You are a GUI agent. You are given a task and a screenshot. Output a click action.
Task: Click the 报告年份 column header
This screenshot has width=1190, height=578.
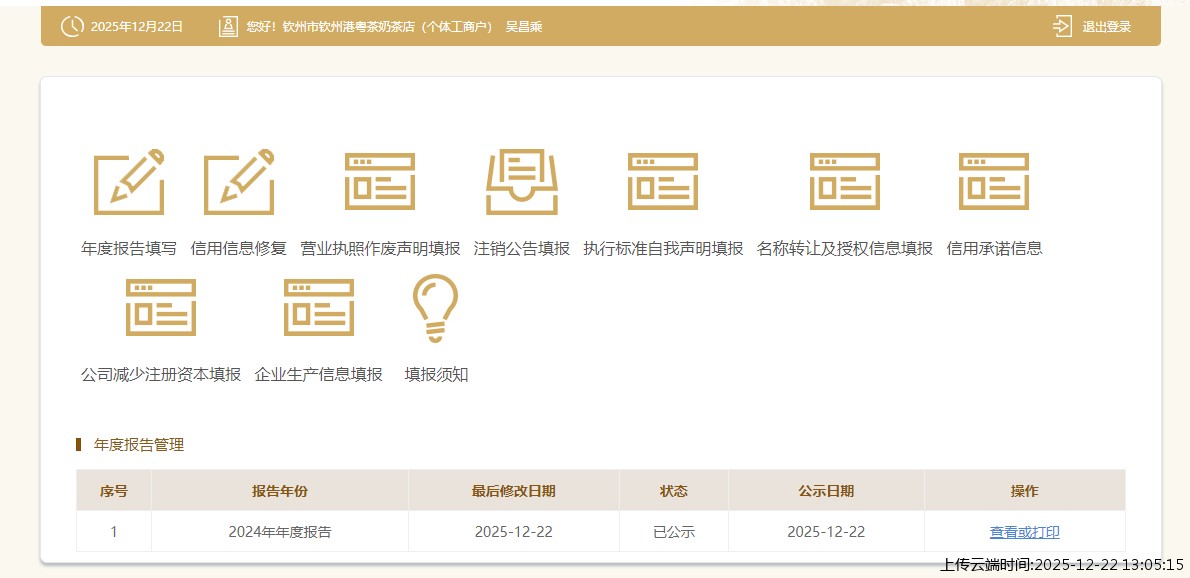coord(280,491)
